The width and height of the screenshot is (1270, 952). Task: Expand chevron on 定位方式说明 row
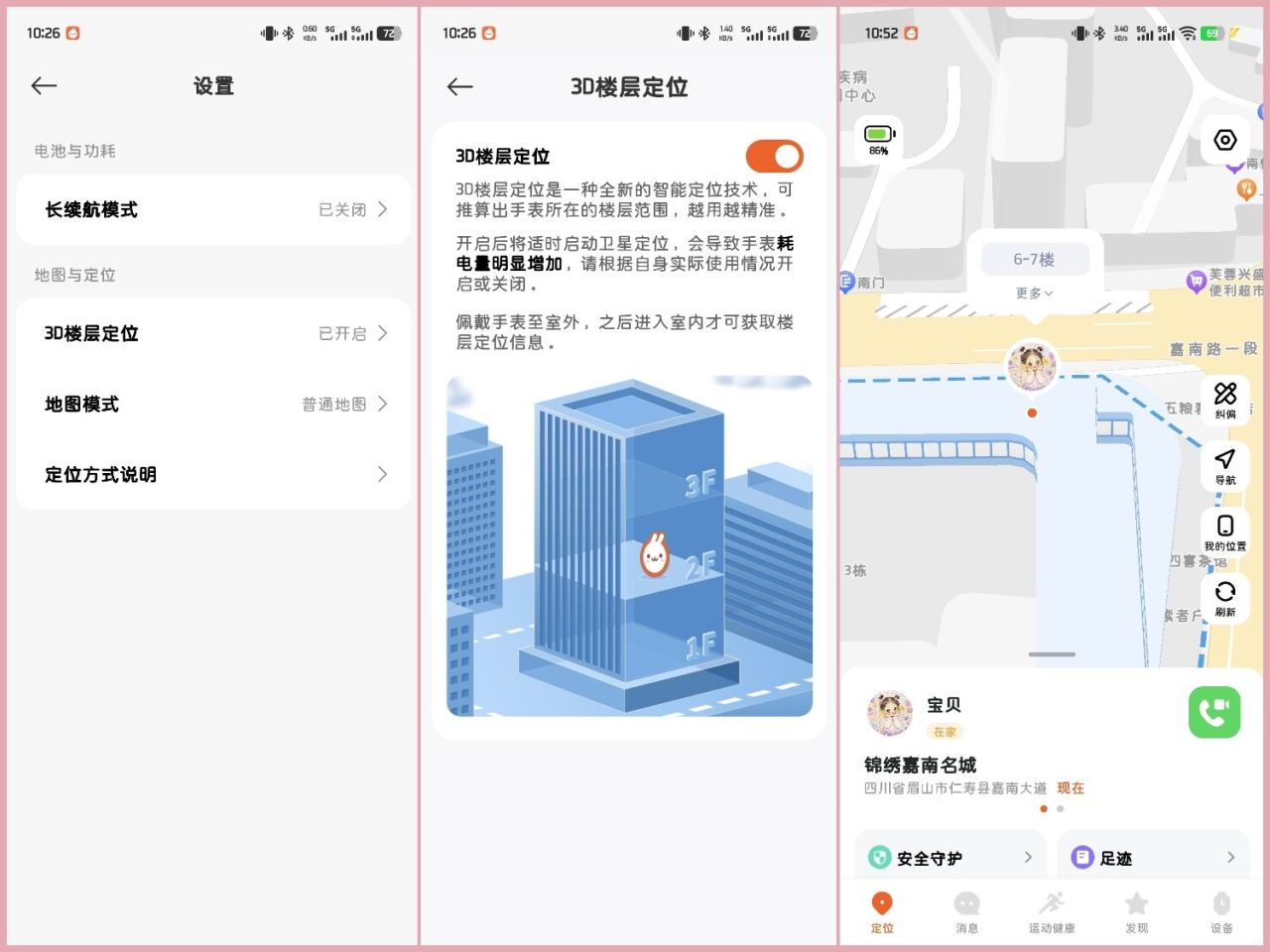tap(383, 474)
